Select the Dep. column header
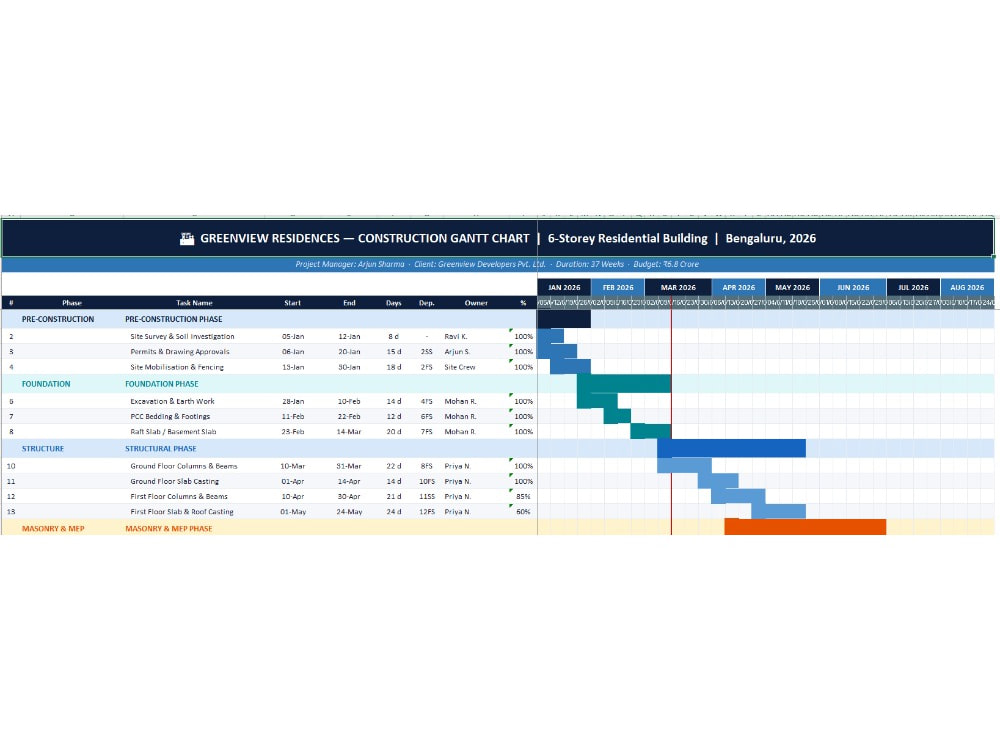Screen dimensions: 1000x750 [x=427, y=303]
